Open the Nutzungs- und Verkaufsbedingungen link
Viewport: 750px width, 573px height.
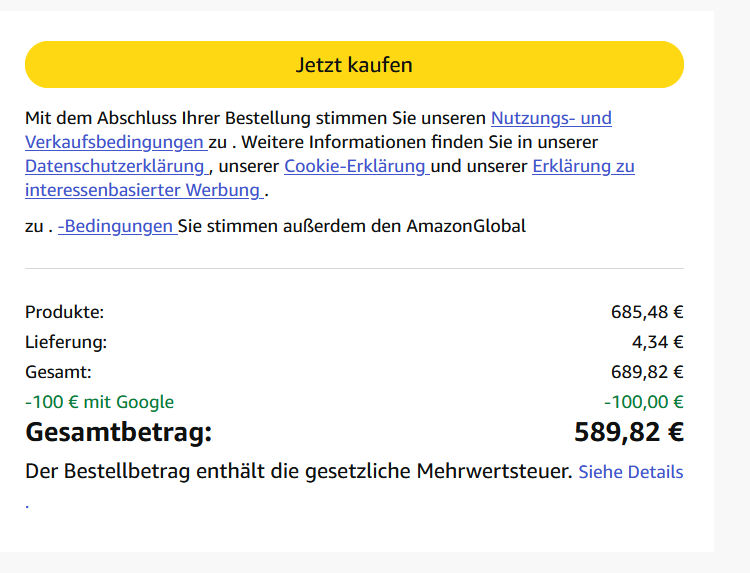pyautogui.click(x=550, y=118)
